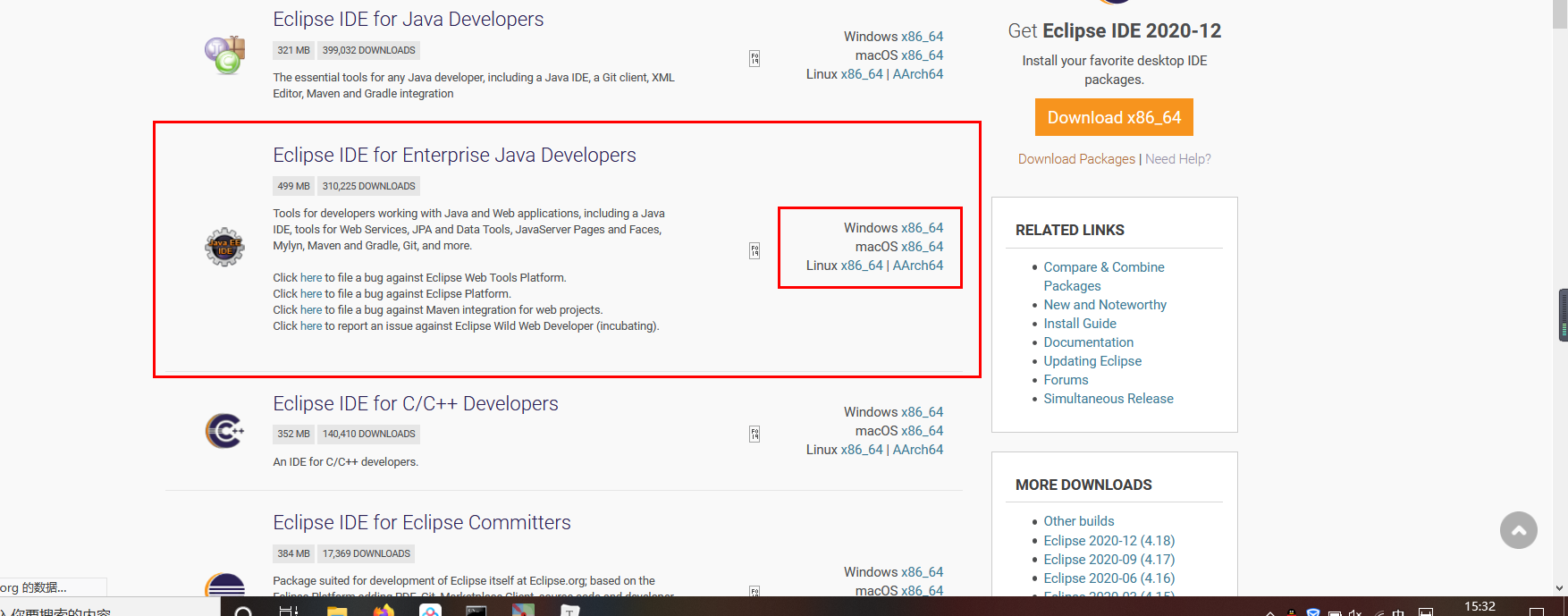Download Enterprise Java Linux x86_64
This screenshot has height=616, width=1568.
pos(862,266)
